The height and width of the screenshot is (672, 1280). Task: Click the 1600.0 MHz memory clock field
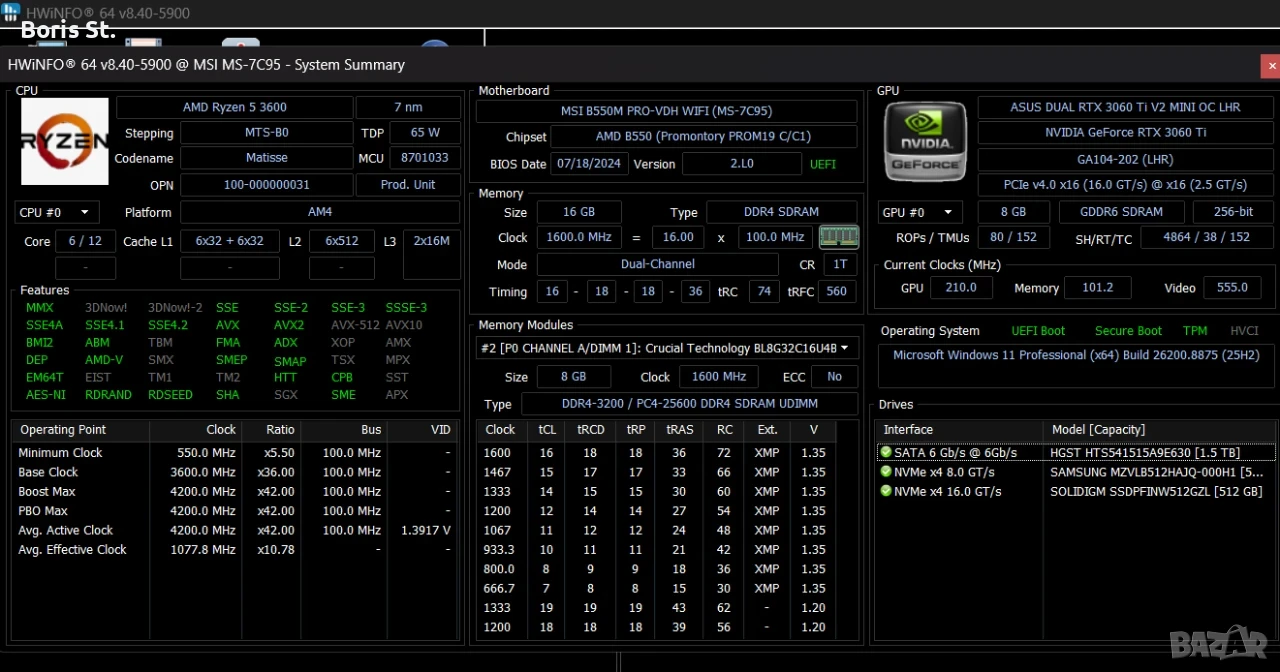[x=579, y=237]
